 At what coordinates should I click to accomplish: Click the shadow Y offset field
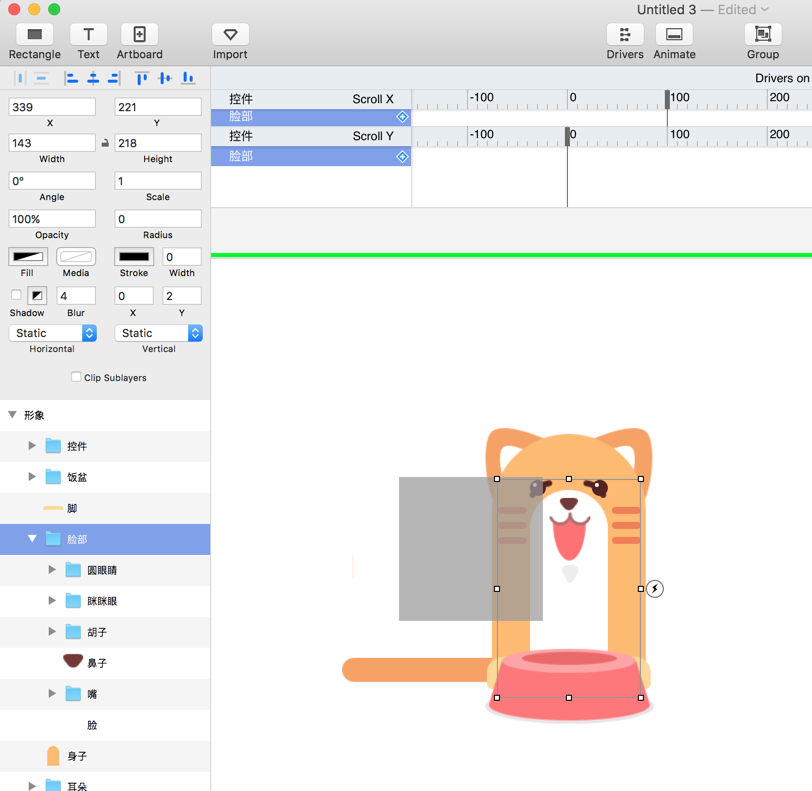pyautogui.click(x=182, y=296)
